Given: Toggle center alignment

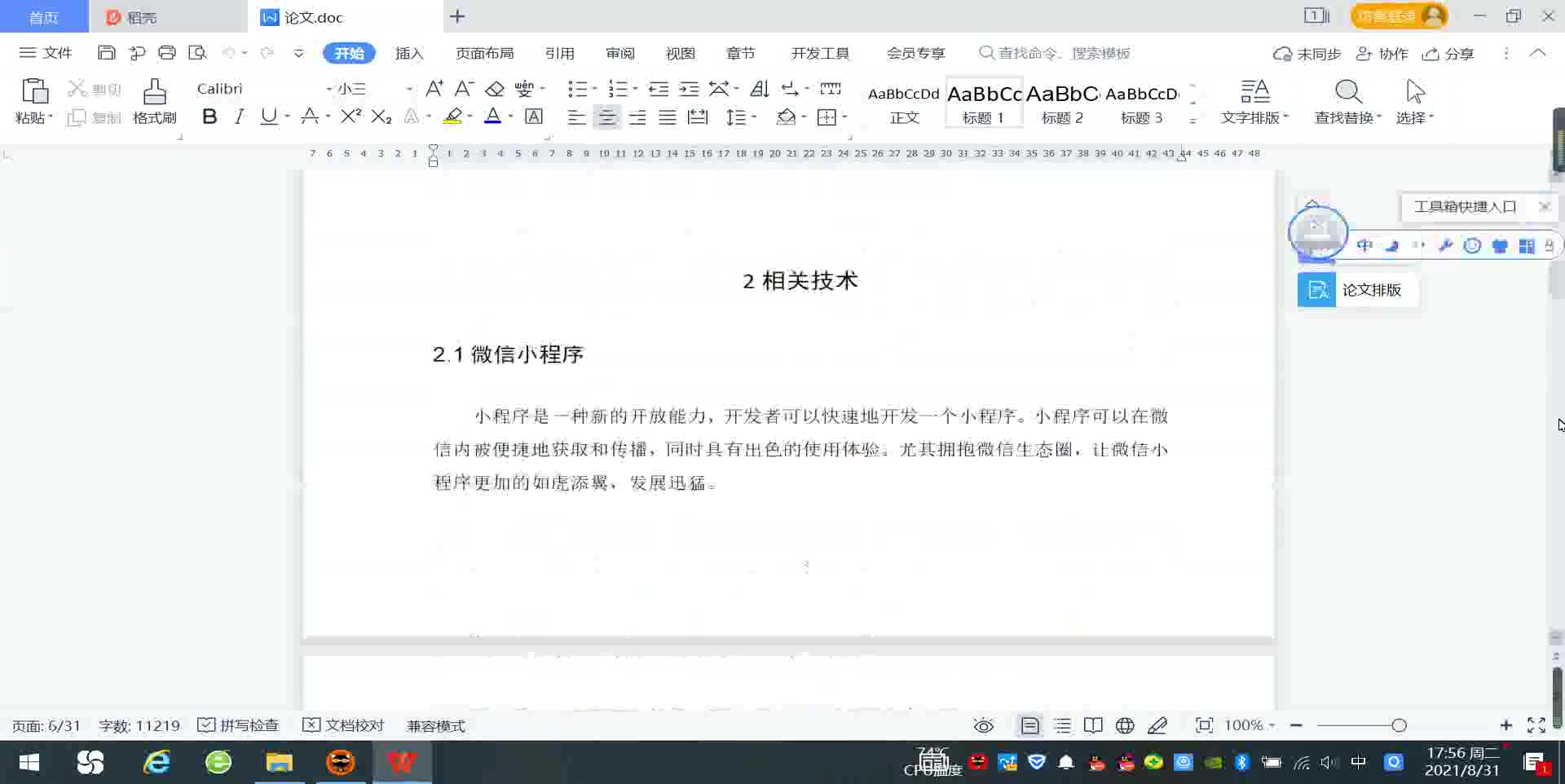Looking at the screenshot, I should [607, 117].
